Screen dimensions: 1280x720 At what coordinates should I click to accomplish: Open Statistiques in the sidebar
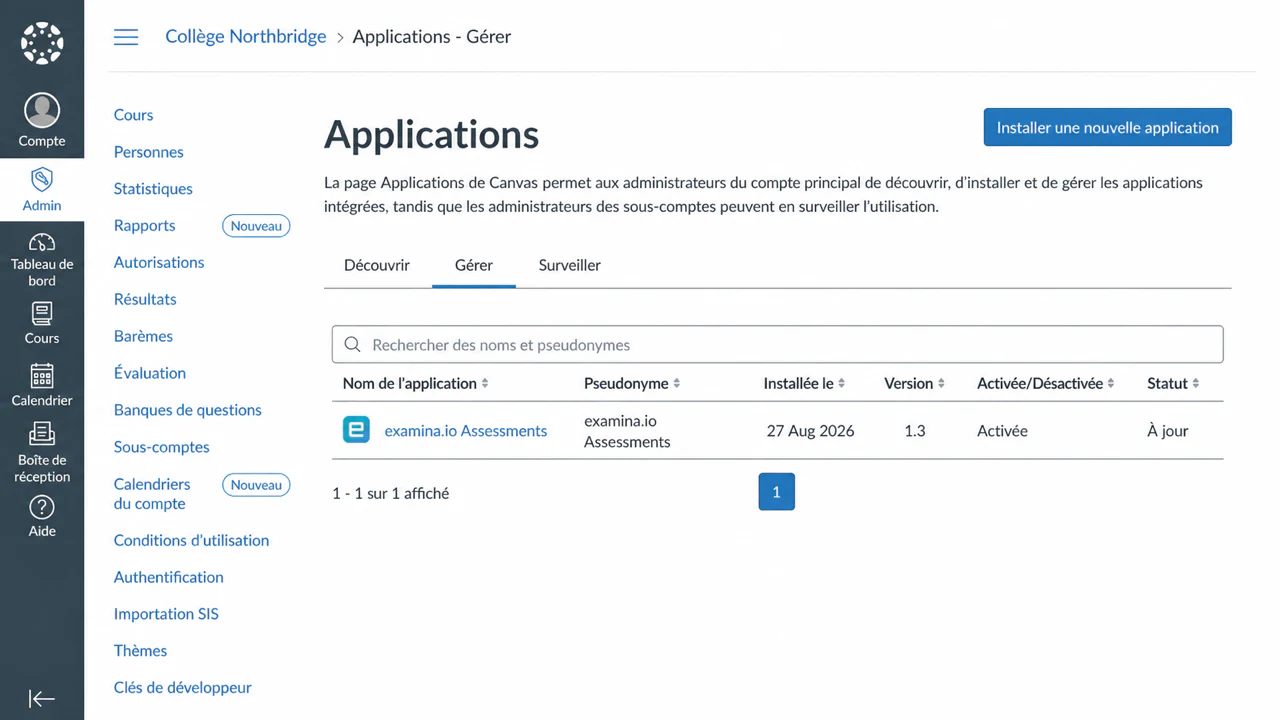(x=153, y=189)
